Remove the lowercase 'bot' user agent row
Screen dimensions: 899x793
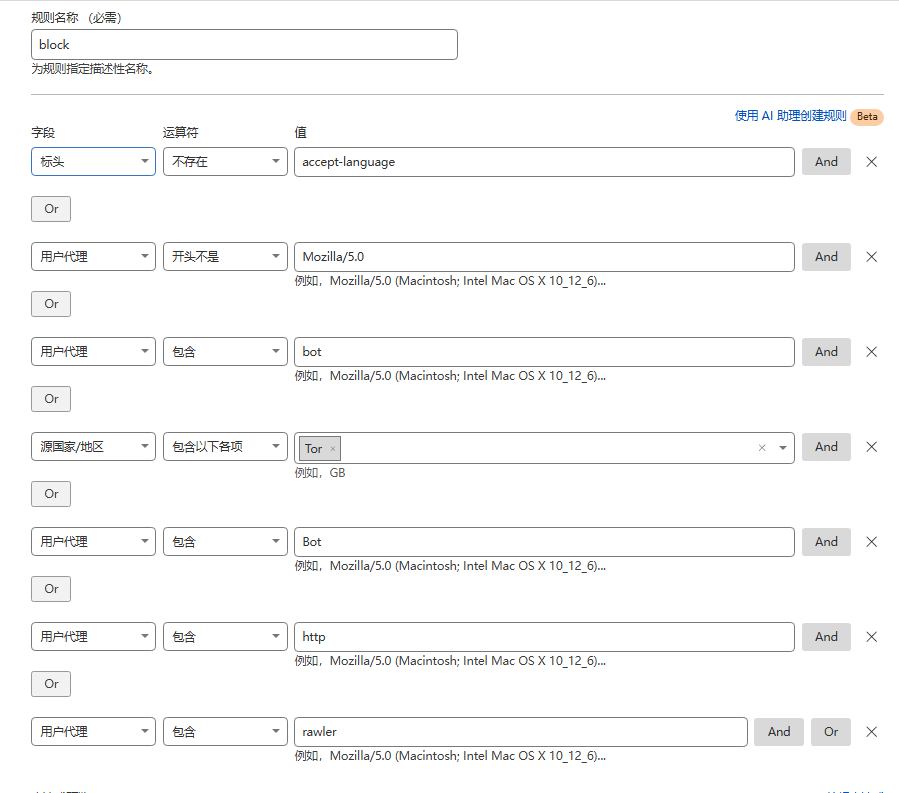tap(871, 352)
